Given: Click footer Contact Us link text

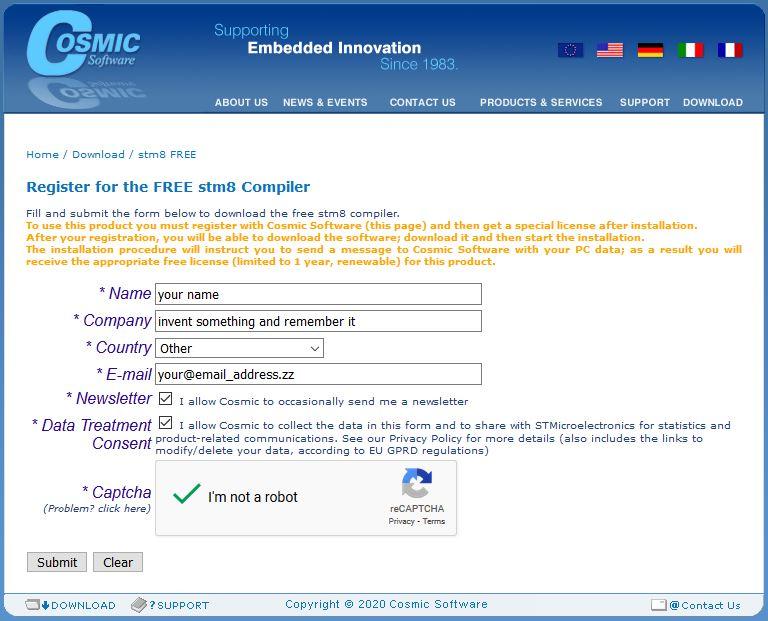Looking at the screenshot, I should [x=711, y=605].
